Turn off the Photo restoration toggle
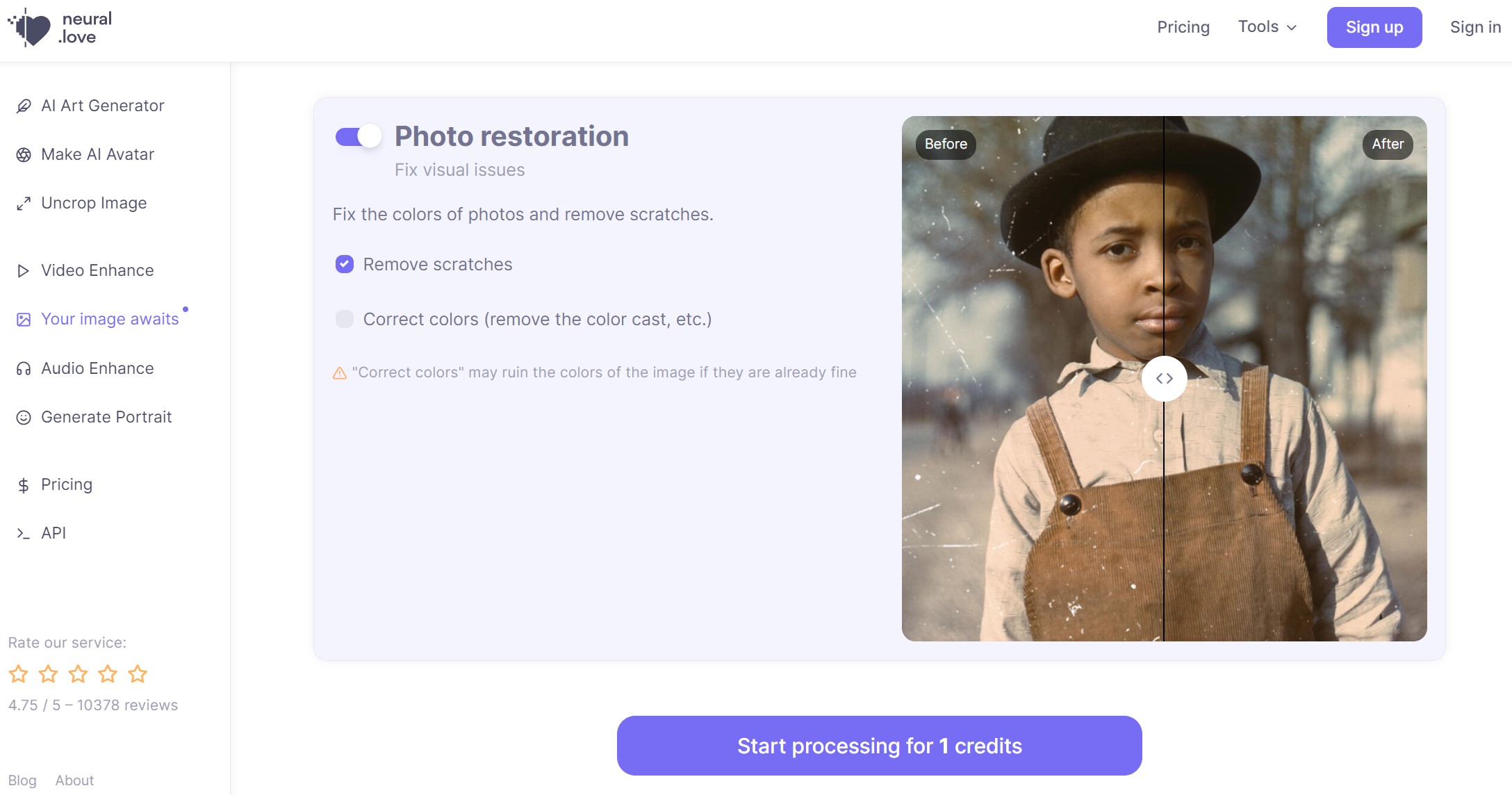Image resolution: width=1512 pixels, height=795 pixels. (359, 136)
